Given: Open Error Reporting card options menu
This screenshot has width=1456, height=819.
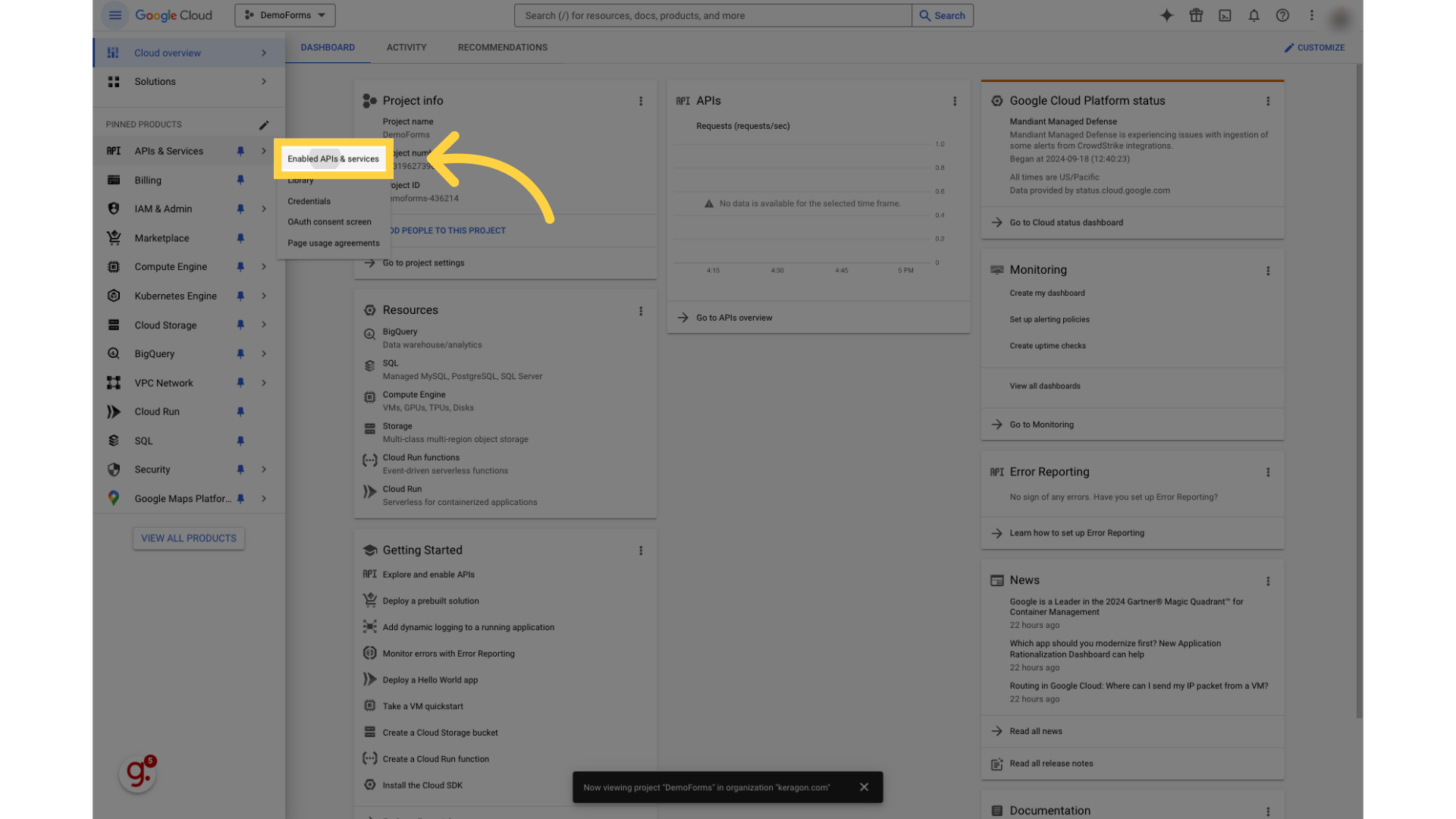Looking at the screenshot, I should click(x=1268, y=472).
